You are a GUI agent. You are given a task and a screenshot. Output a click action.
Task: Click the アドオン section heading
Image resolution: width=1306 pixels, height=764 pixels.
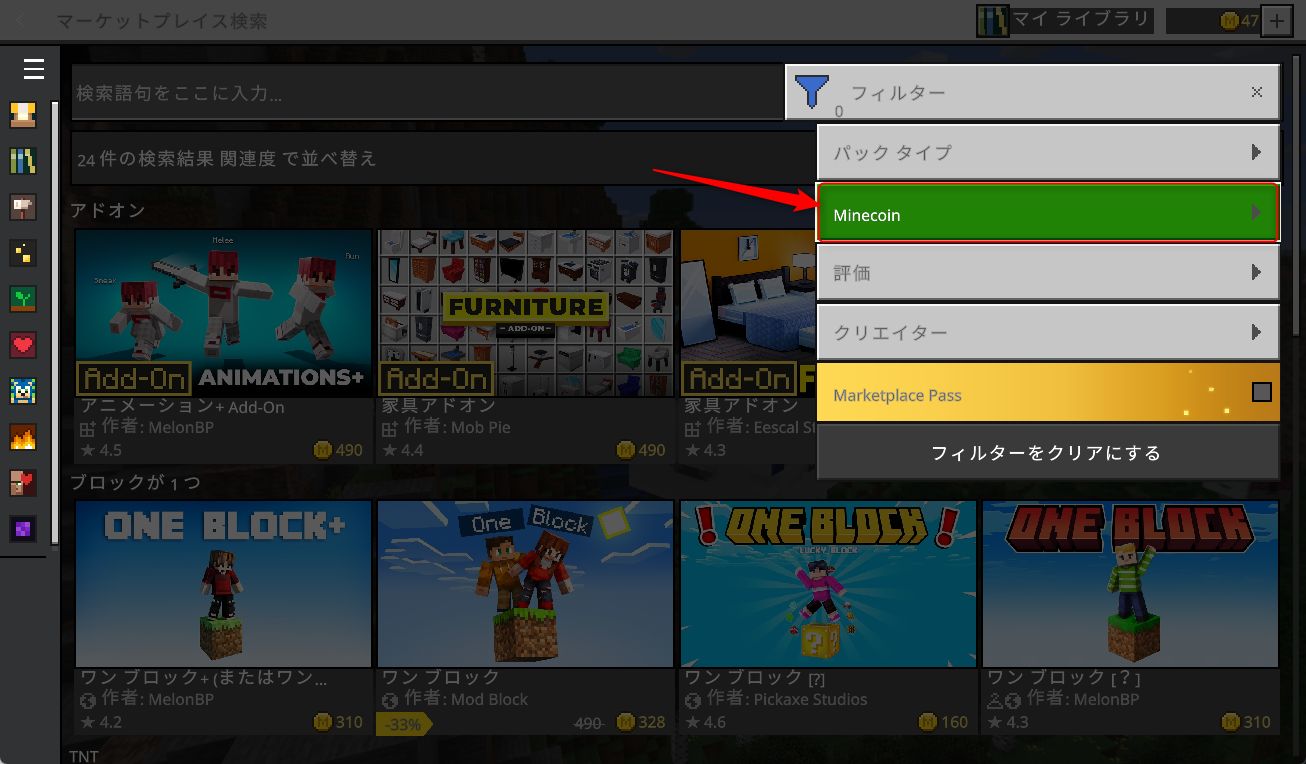[x=107, y=210]
